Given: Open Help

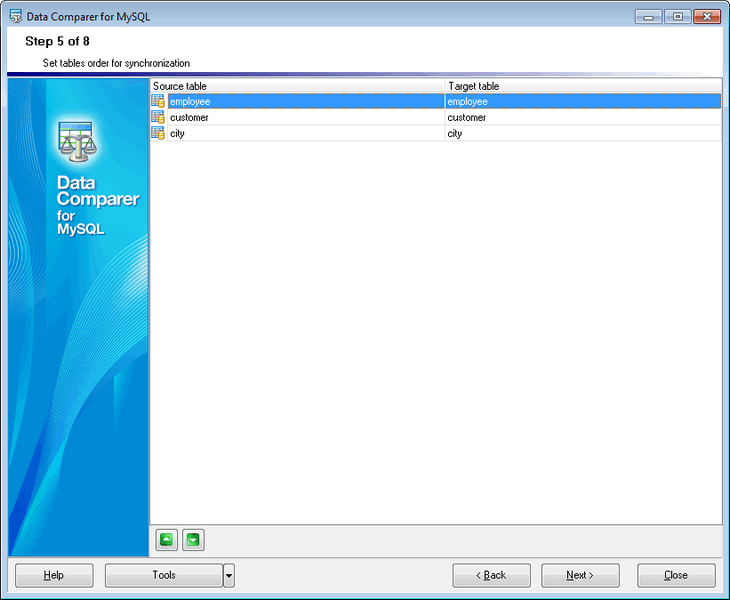Looking at the screenshot, I should (x=54, y=575).
